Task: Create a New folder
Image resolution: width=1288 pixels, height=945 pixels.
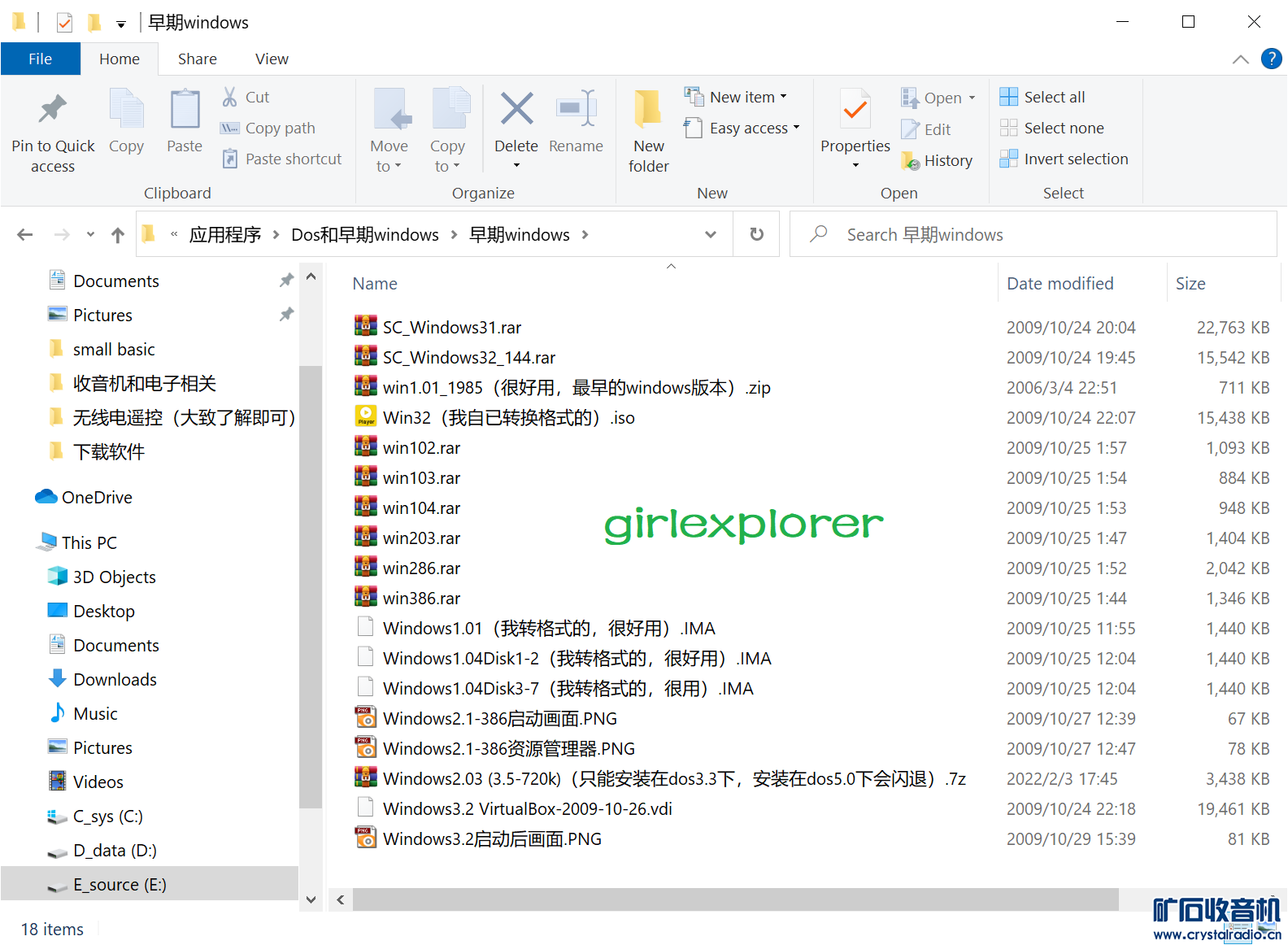Action: click(x=649, y=130)
